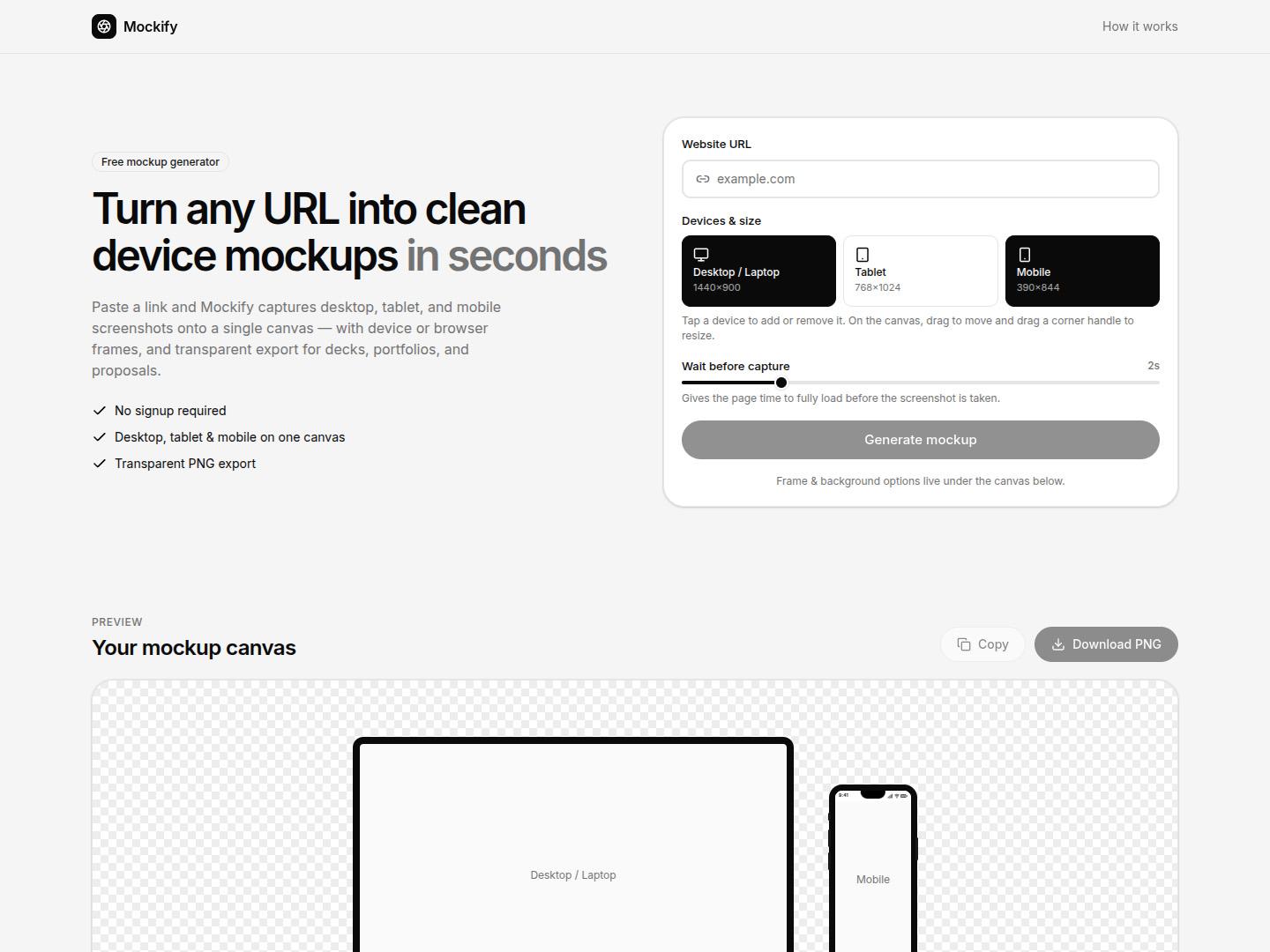Click the tablet icon in Tablet card
The image size is (1270, 952).
click(x=863, y=255)
